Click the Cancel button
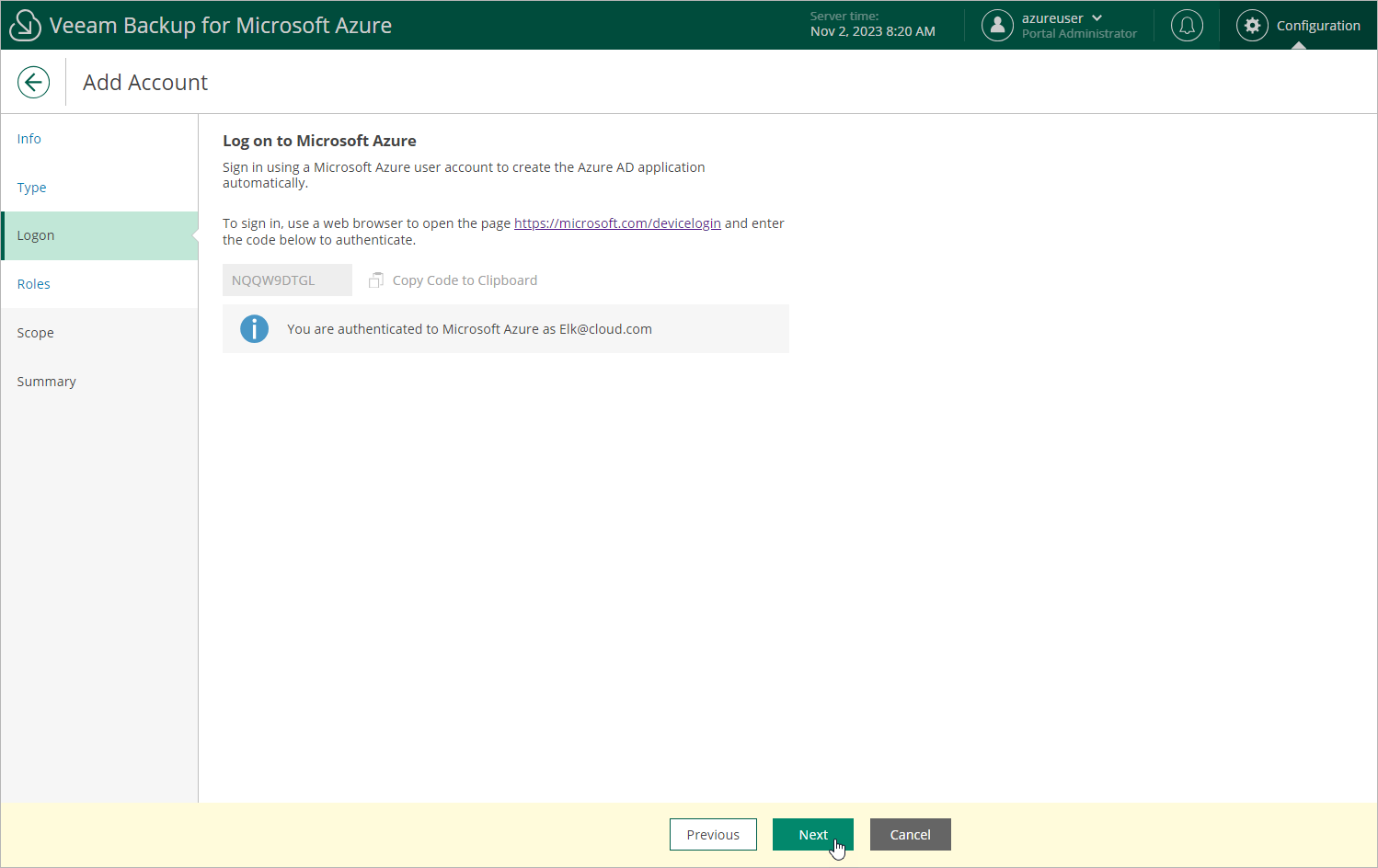This screenshot has height=868, width=1378. click(911, 835)
